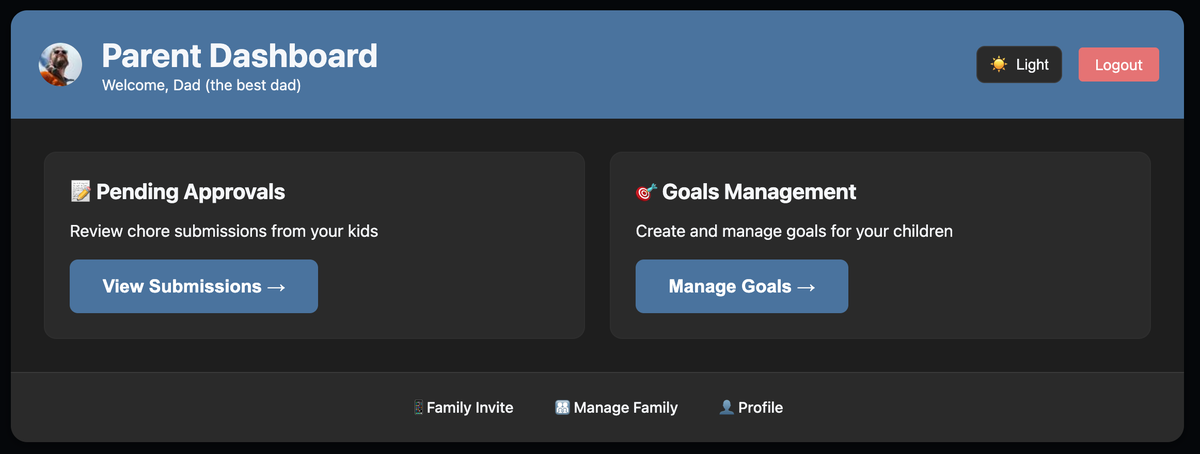Click the memo icon beside Pending Approvals
Screen dimensions: 1200x454
tap(81, 192)
